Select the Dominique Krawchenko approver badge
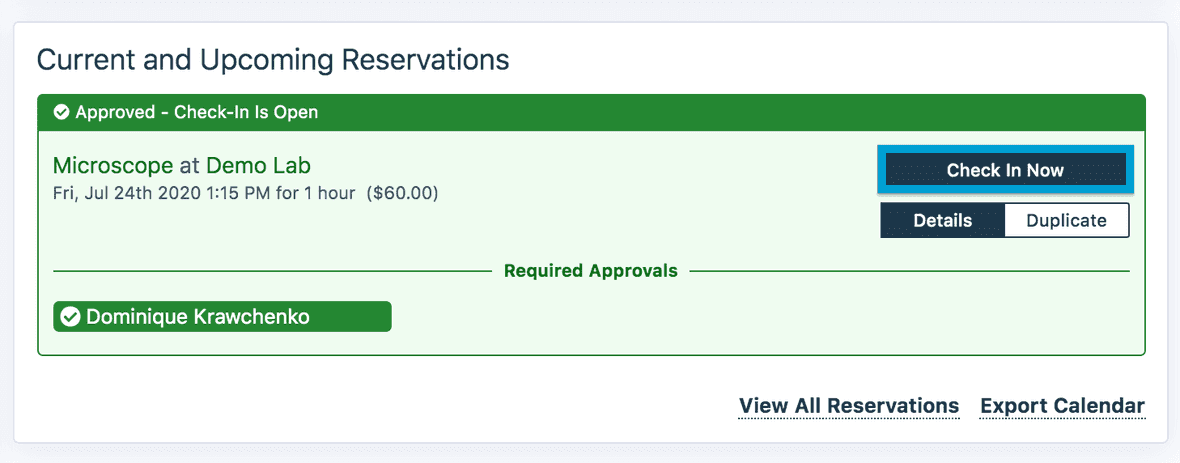The width and height of the screenshot is (1180, 463). (x=222, y=317)
